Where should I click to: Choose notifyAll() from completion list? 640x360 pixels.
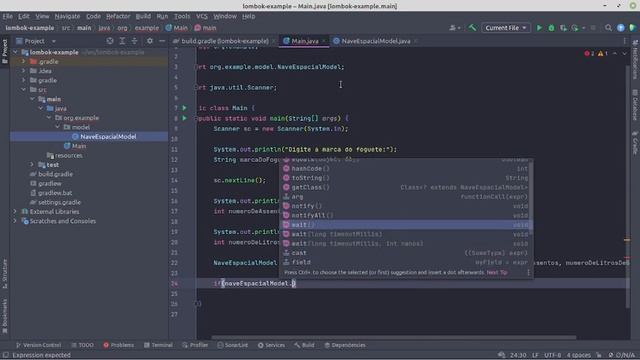[406, 216]
